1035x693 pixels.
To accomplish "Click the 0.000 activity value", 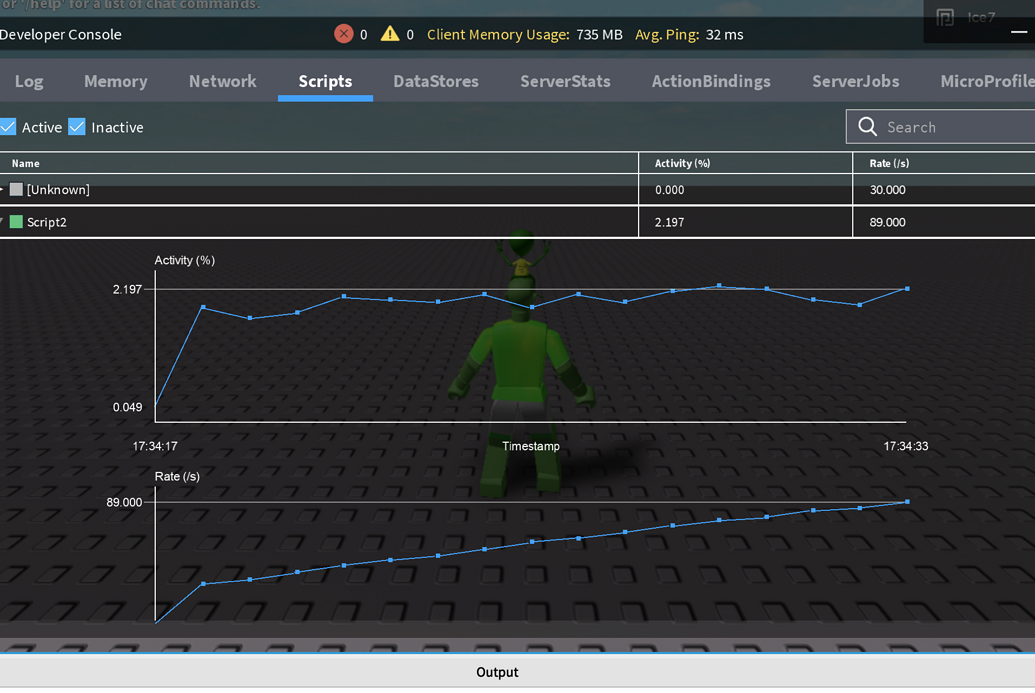I will [669, 190].
